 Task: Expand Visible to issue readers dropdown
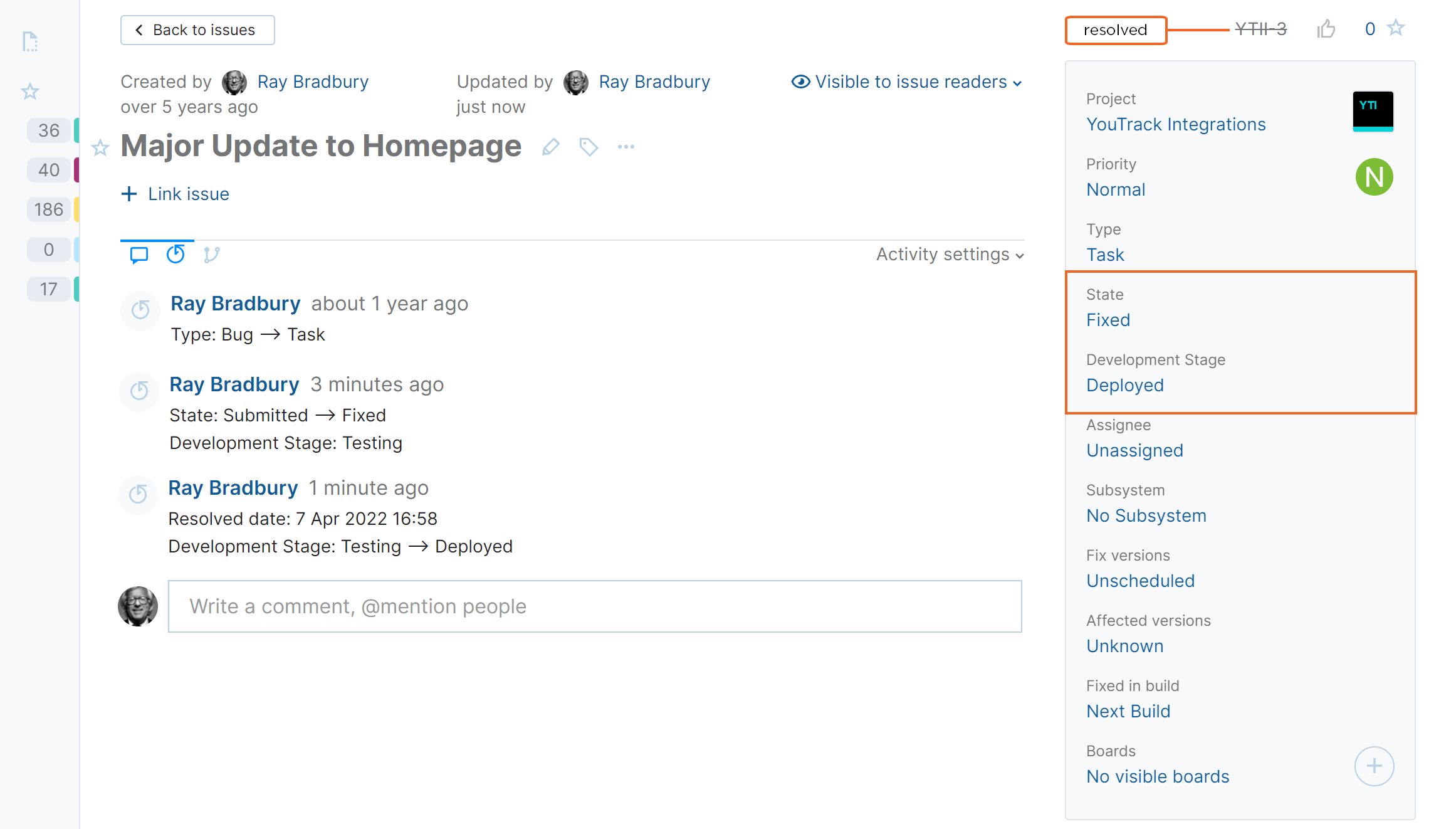906,82
